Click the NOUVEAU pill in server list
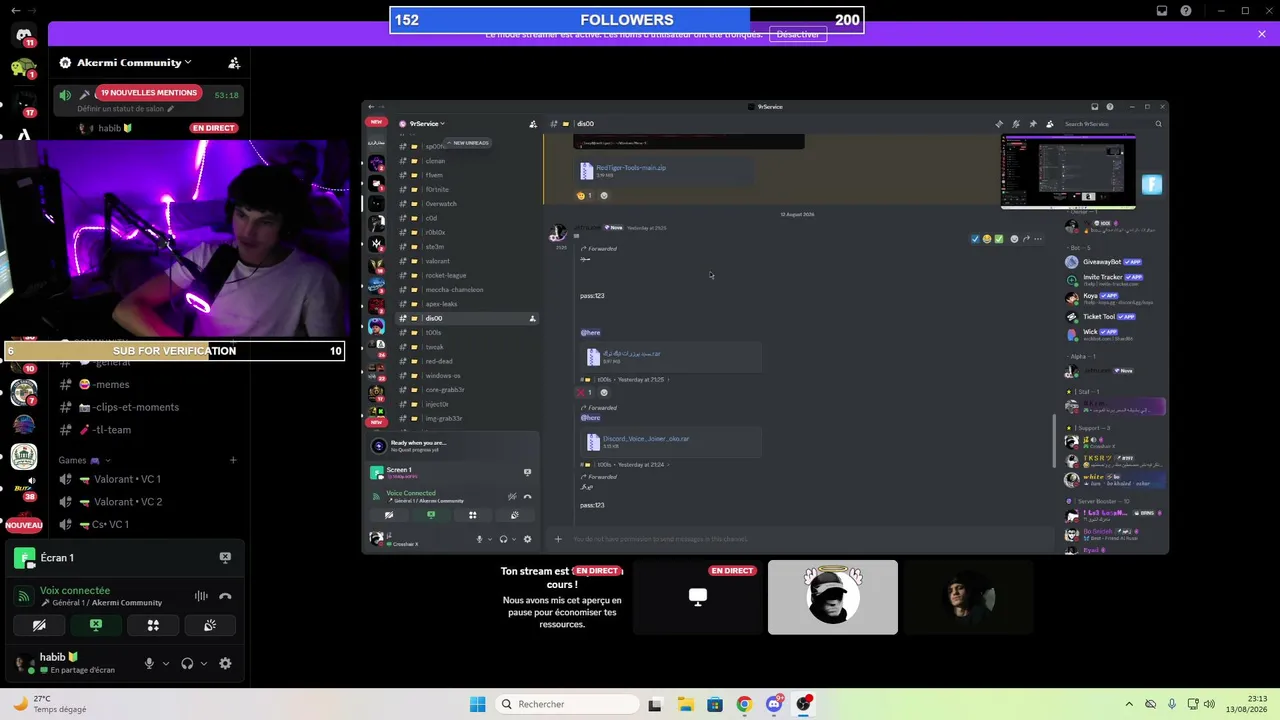Screen dimensions: 1280x720 (24, 525)
